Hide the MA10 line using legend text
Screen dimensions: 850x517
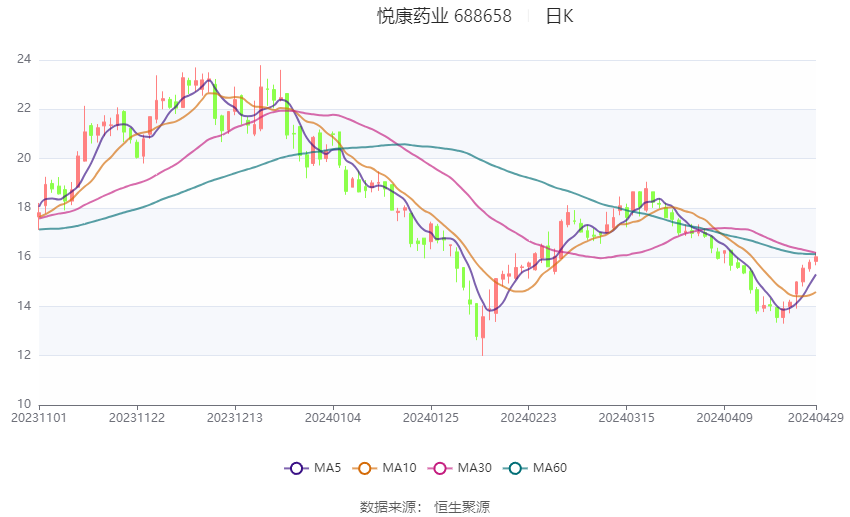(399, 467)
